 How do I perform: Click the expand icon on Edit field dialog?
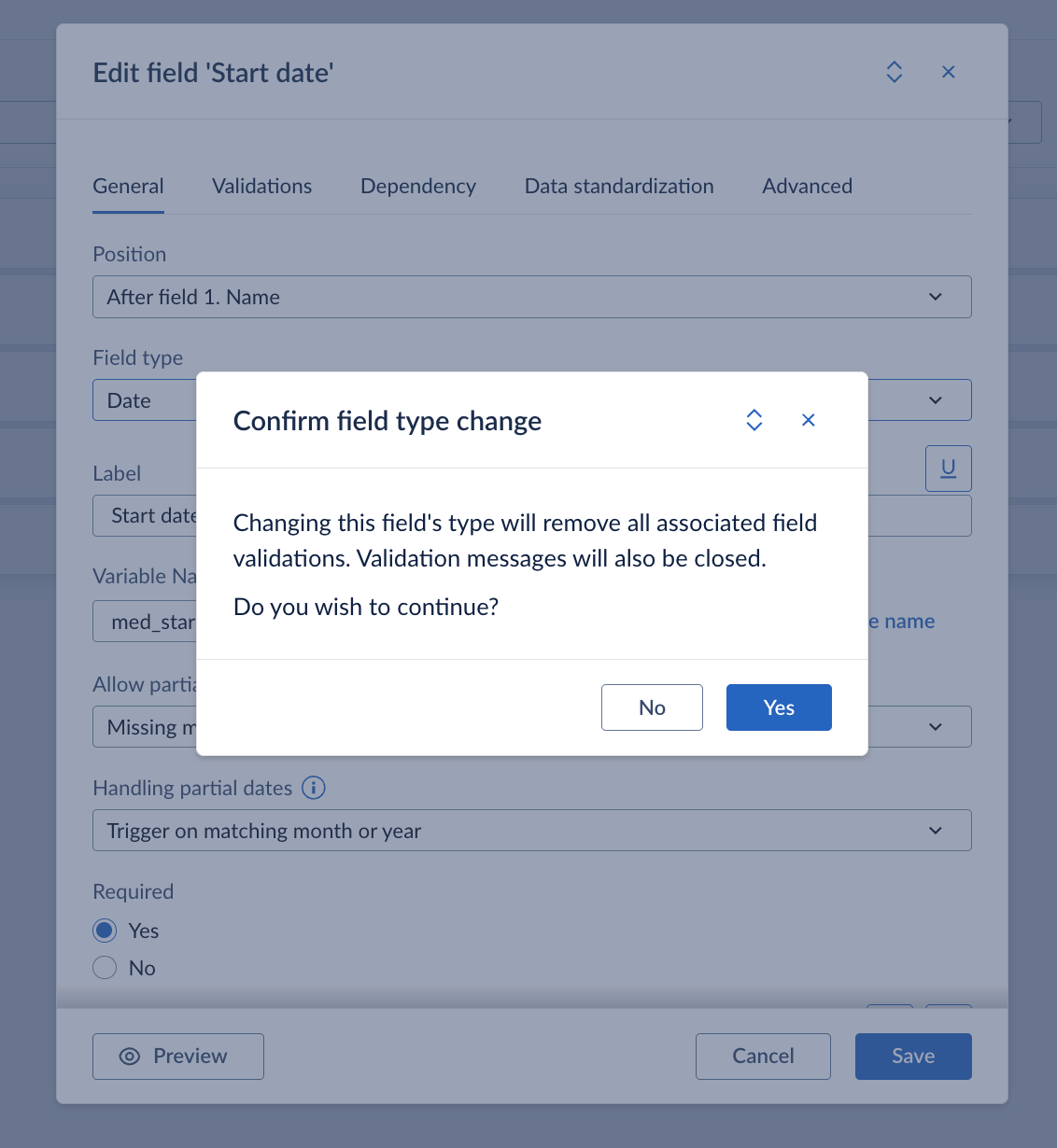click(895, 72)
